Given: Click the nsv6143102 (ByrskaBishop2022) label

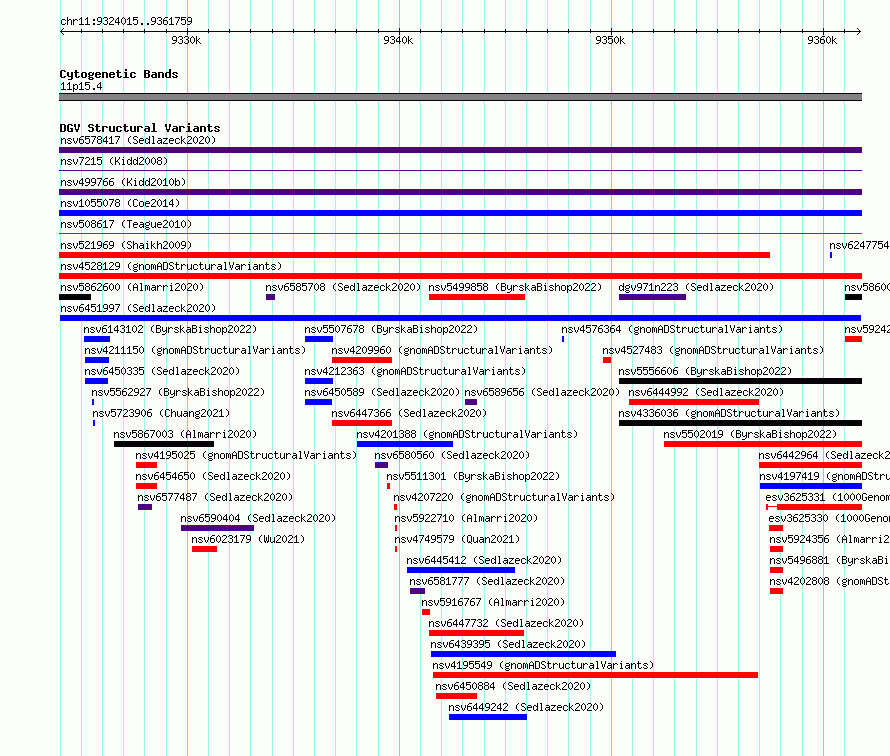Looking at the screenshot, I should click(170, 329).
